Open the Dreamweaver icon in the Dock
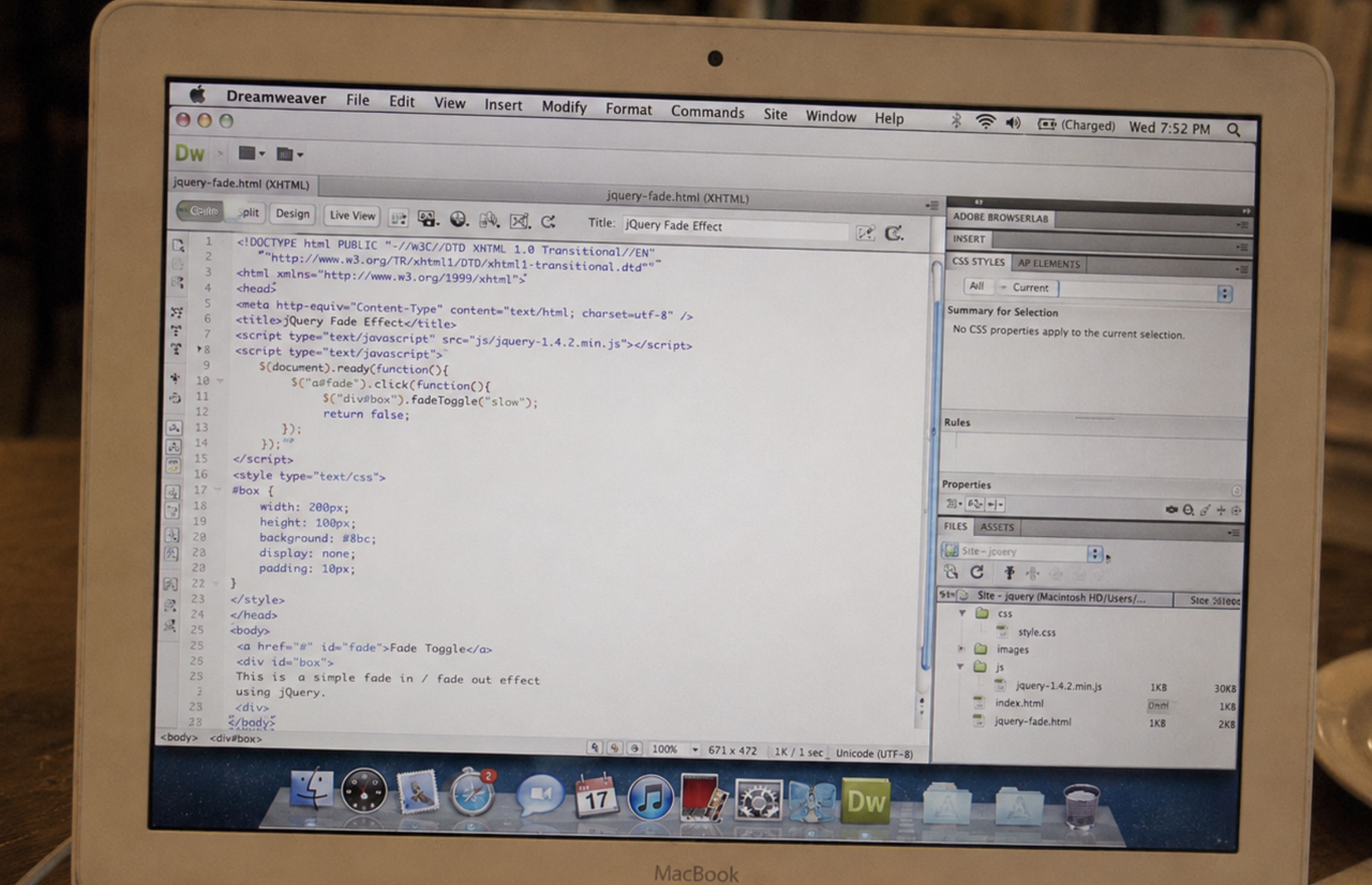This screenshot has height=885, width=1372. coord(866,801)
